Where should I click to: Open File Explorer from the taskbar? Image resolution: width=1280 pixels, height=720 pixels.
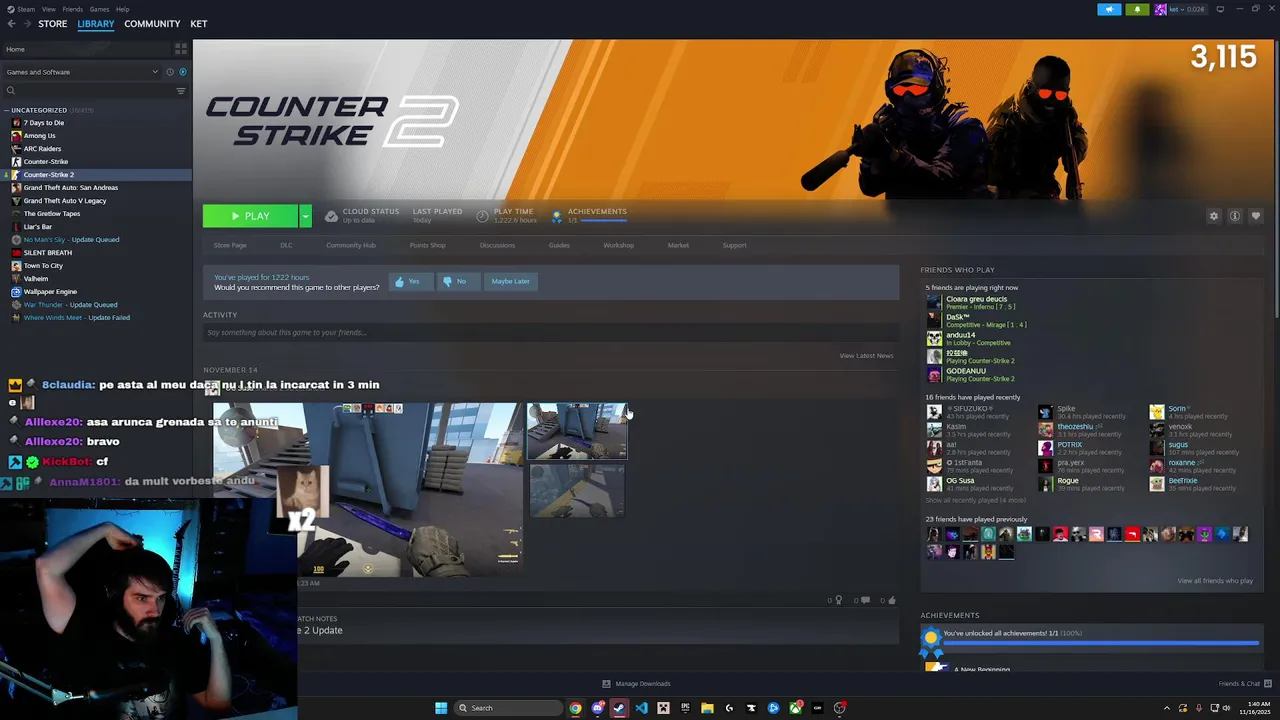click(707, 708)
